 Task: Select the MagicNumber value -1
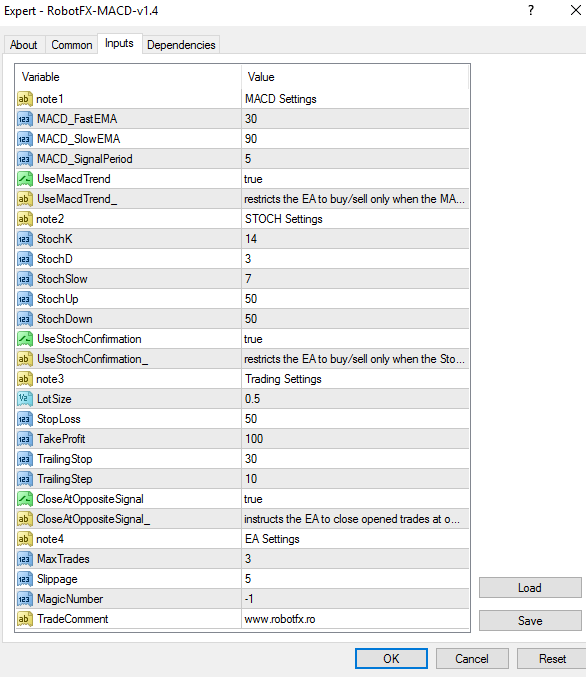(355, 599)
